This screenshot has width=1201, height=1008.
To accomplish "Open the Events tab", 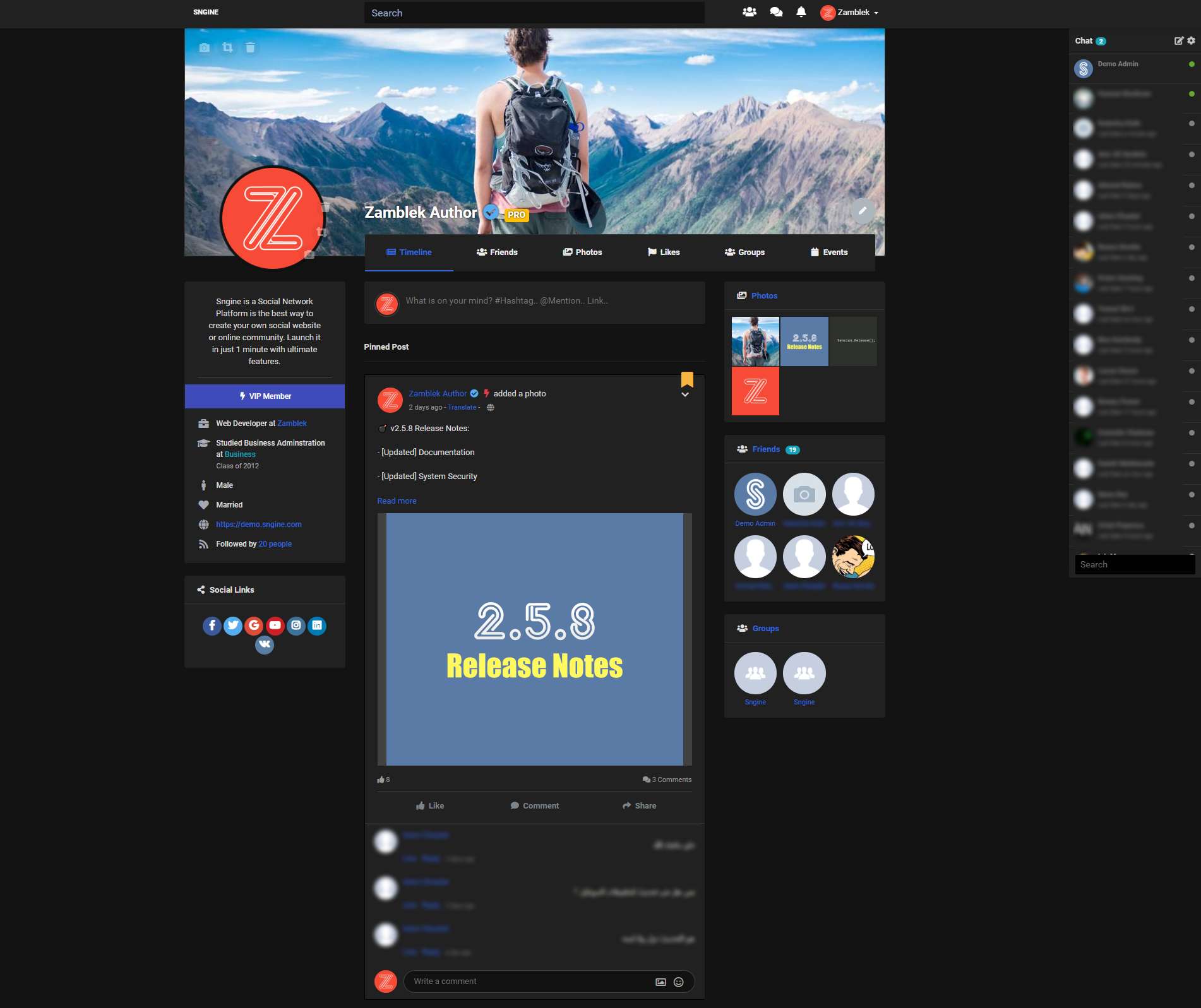I will [829, 252].
